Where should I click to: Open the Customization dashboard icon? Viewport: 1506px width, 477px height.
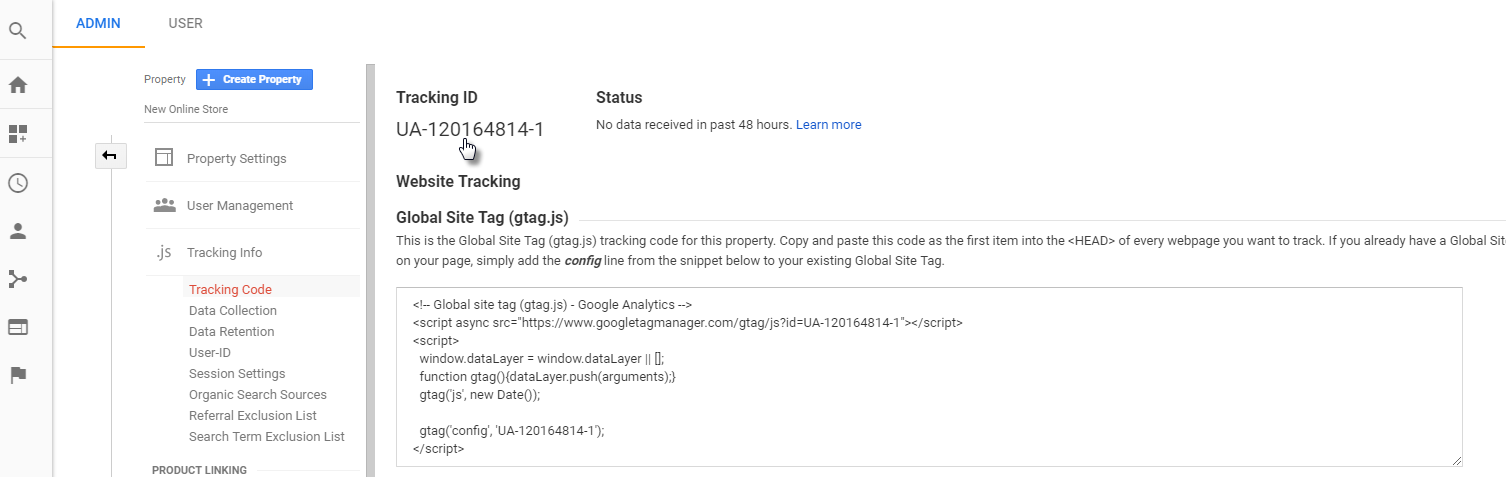coord(17,133)
